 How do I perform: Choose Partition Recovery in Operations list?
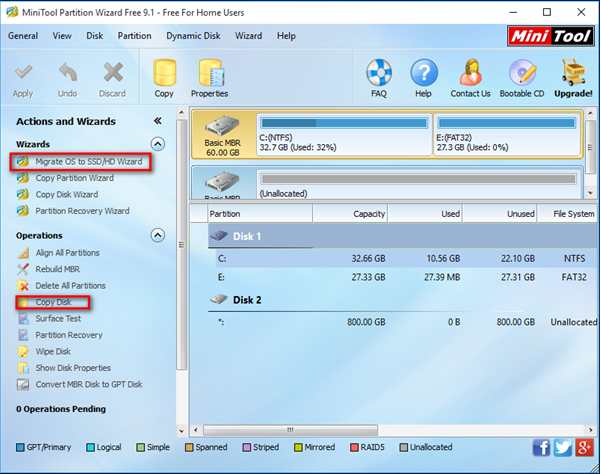(69, 335)
